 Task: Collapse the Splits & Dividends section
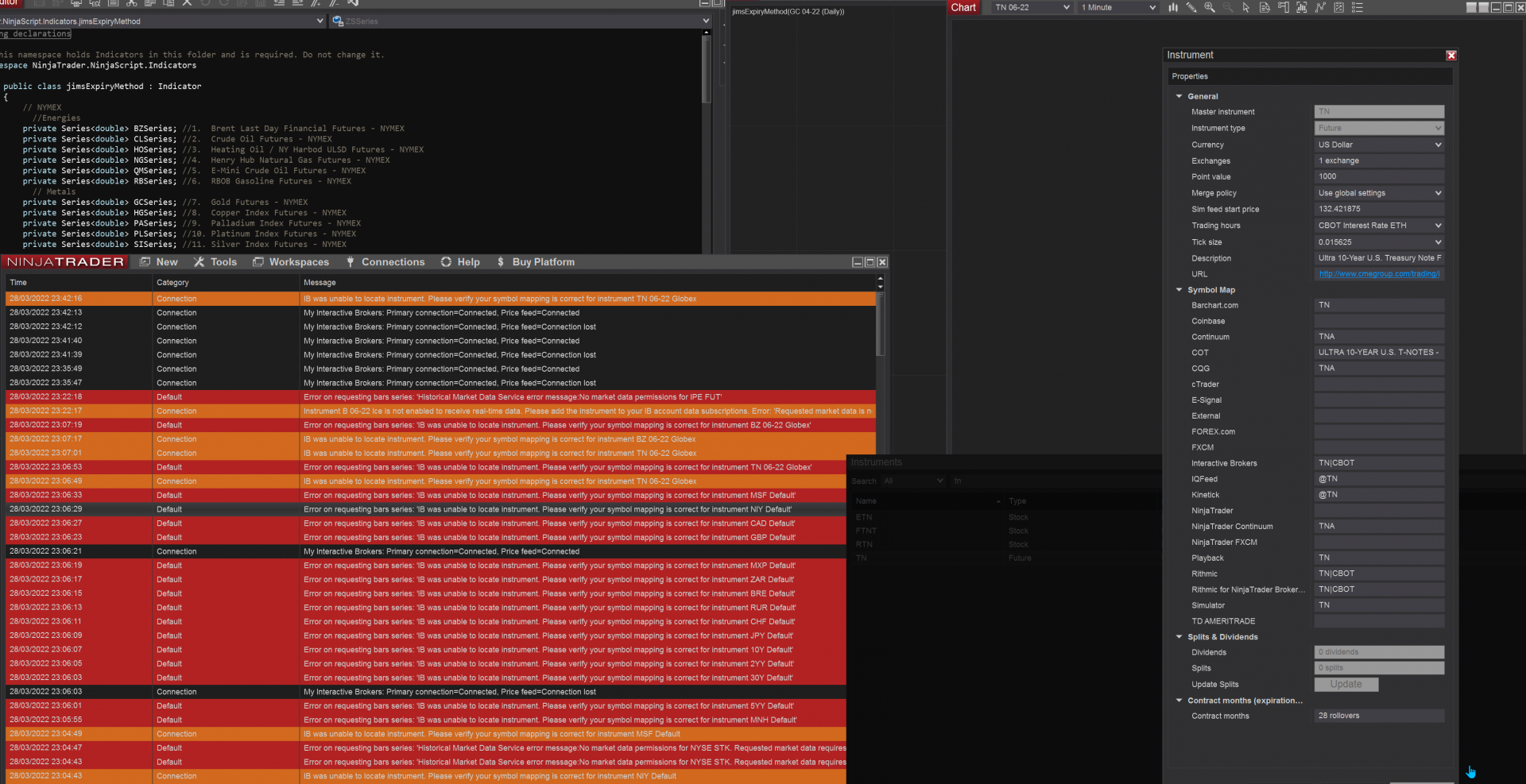1179,637
